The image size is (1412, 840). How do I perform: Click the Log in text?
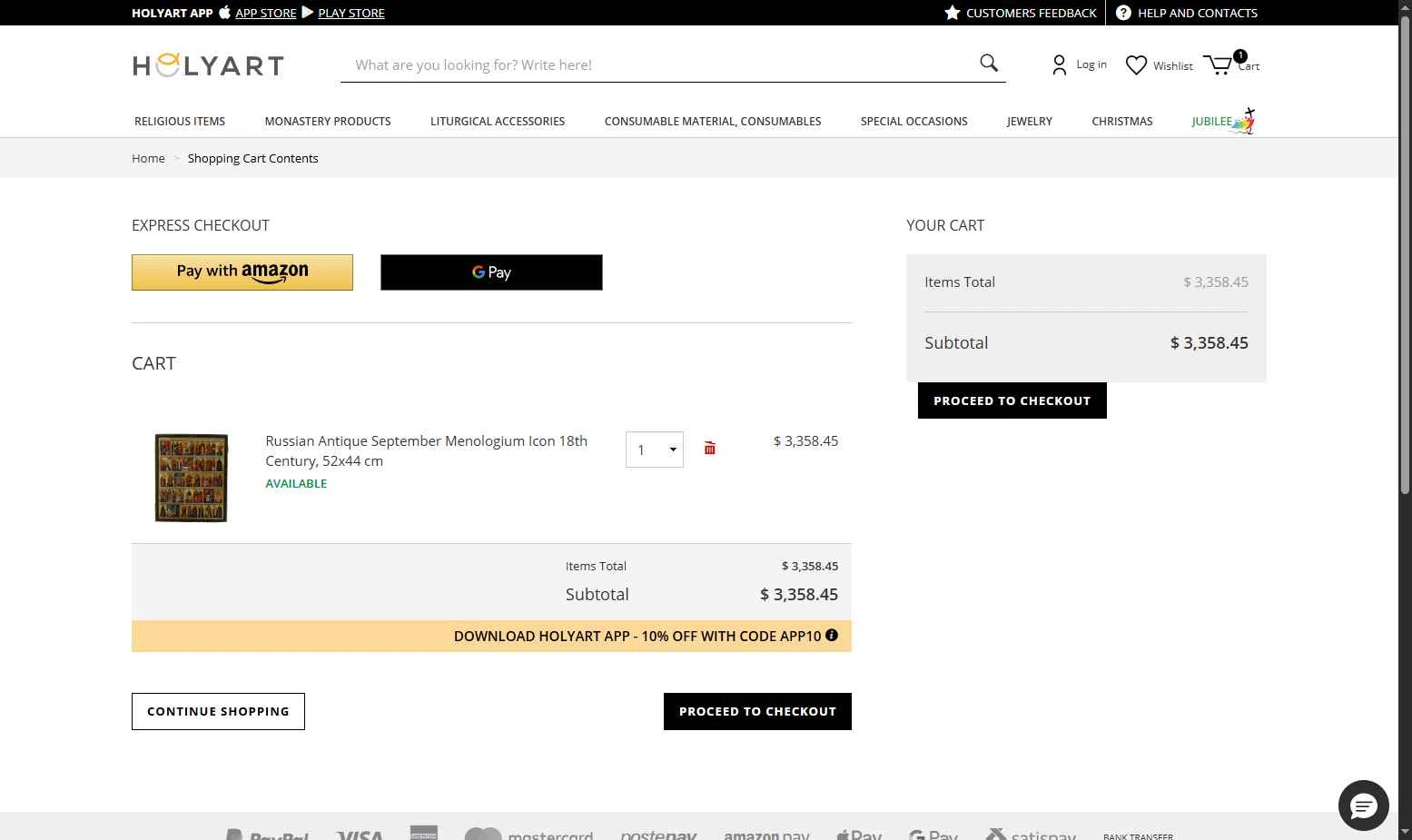[x=1091, y=64]
